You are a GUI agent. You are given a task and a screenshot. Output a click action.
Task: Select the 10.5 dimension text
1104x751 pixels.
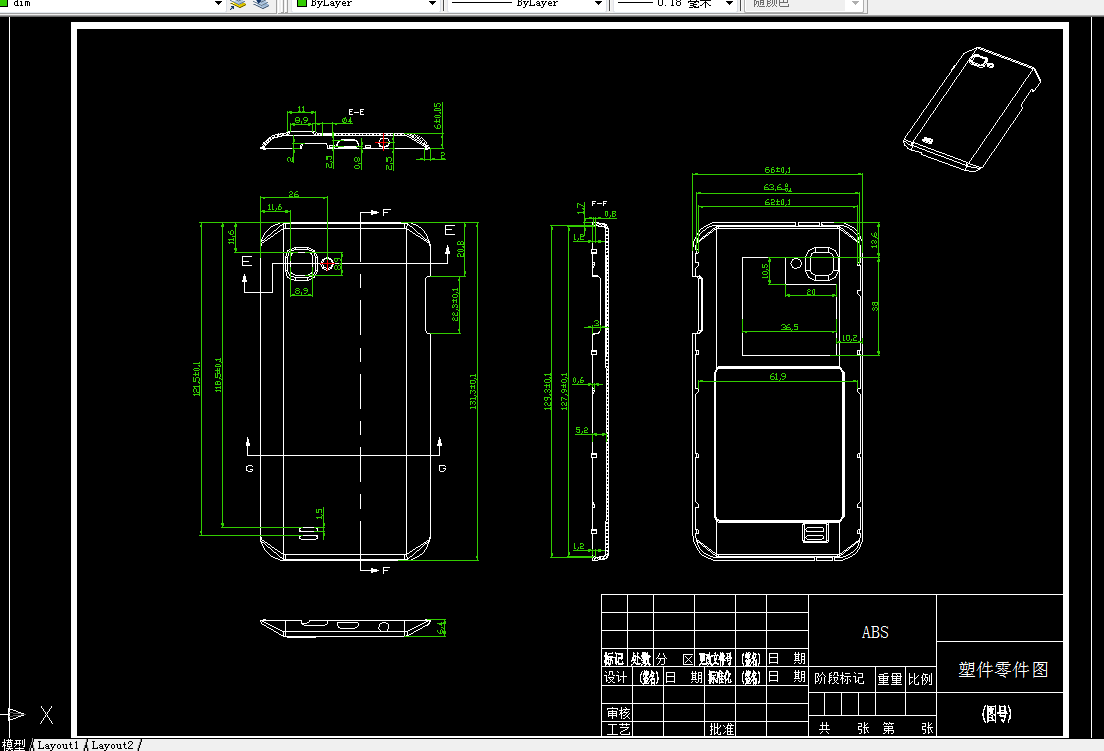tap(765, 271)
